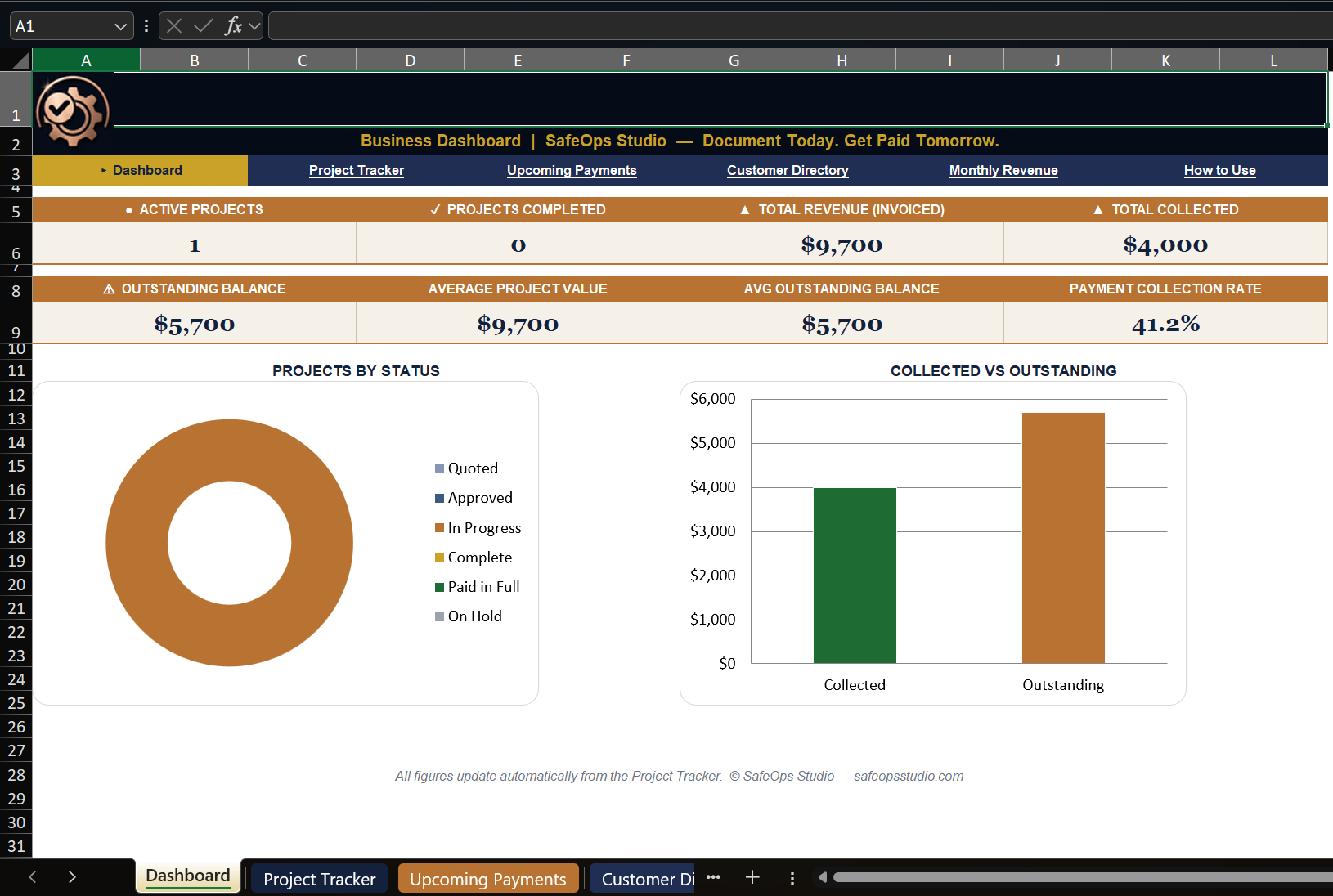Open the Monthly Revenue link
The image size is (1333, 896).
pyautogui.click(x=1003, y=170)
